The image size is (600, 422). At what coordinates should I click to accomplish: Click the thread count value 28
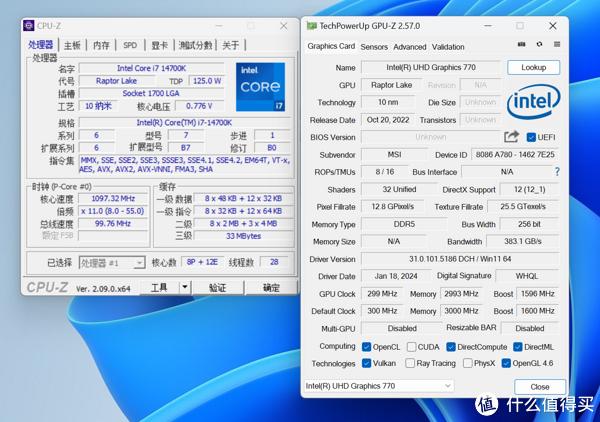[x=274, y=262]
